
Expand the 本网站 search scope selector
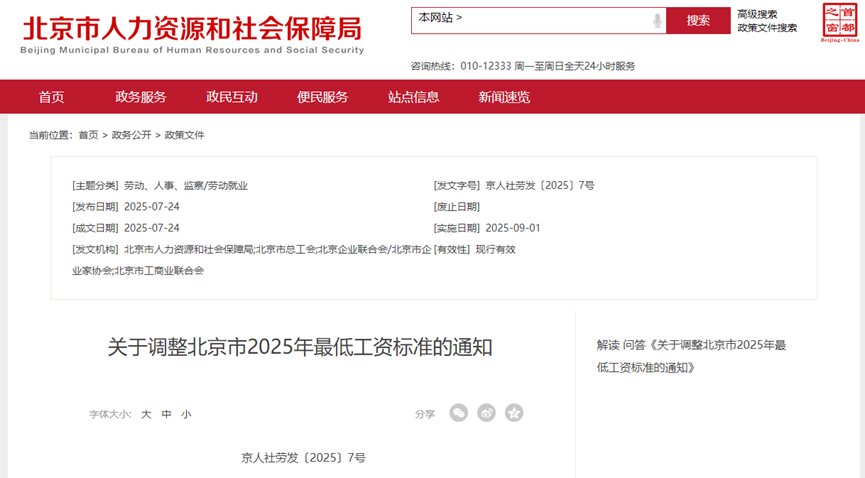441,19
